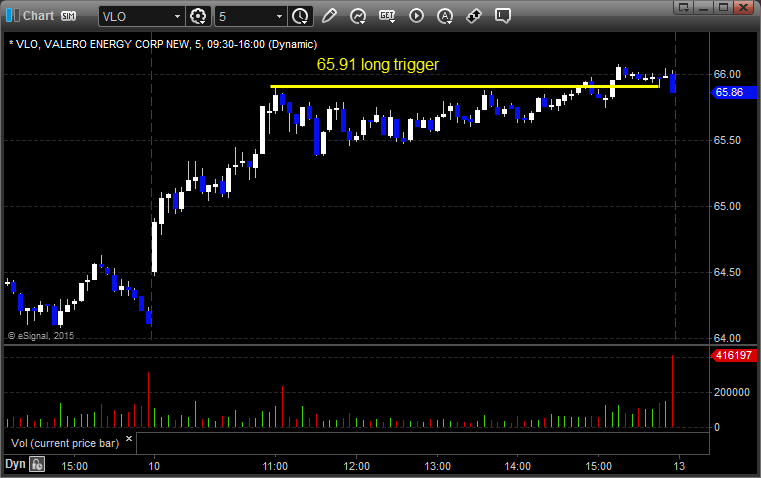
Task: Open the time template clock menu
Action: 300,16
